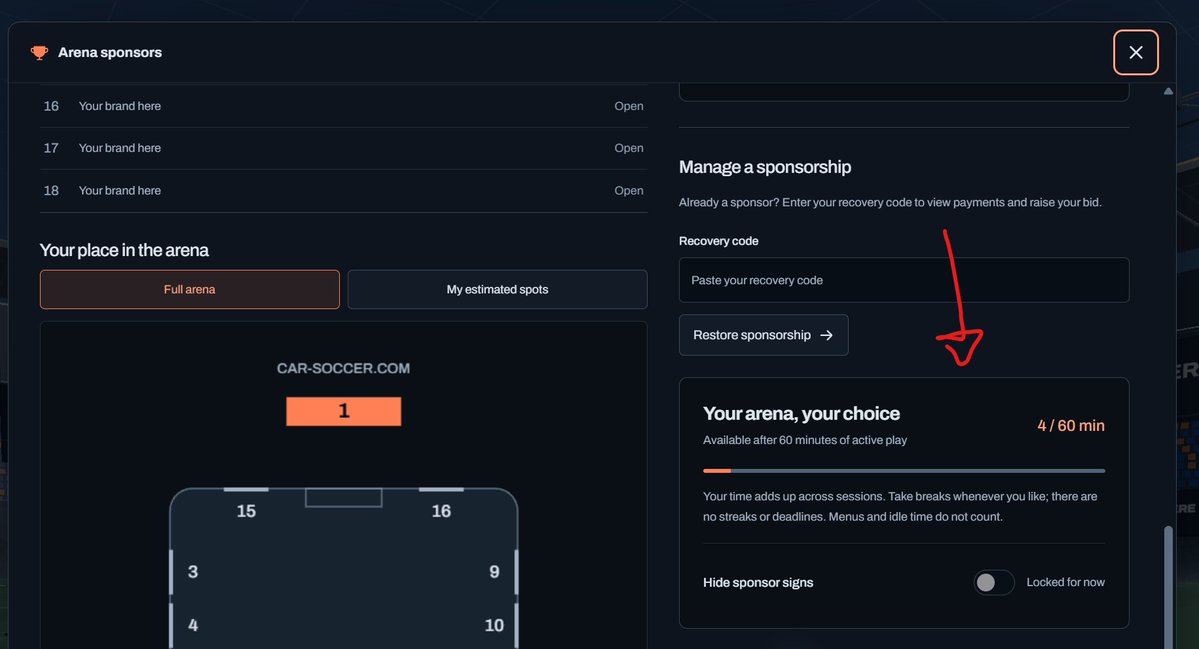Click Available after 60 minutes of active play
The width and height of the screenshot is (1199, 649).
coord(804,440)
